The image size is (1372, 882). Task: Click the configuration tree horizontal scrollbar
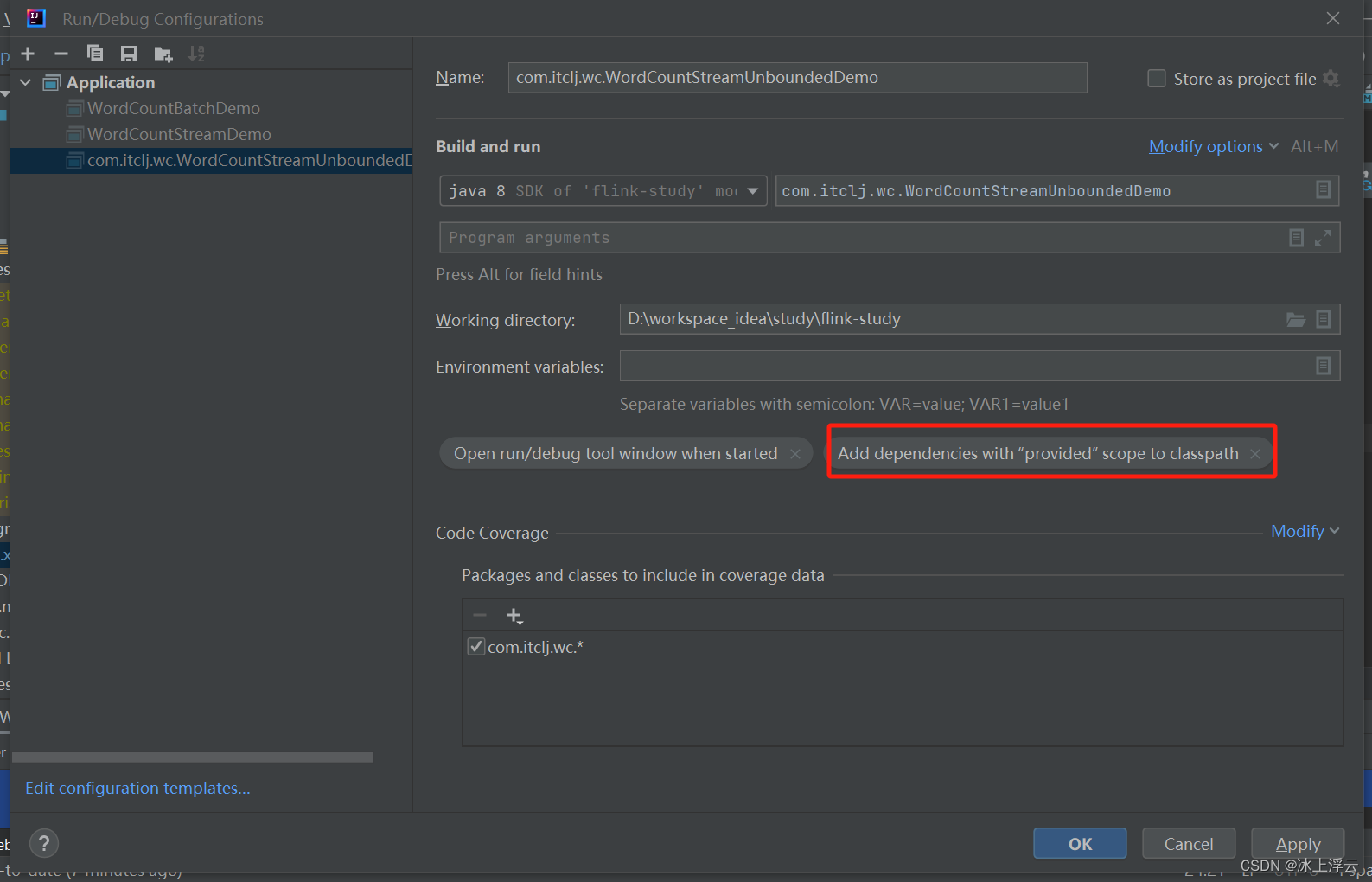(x=193, y=757)
